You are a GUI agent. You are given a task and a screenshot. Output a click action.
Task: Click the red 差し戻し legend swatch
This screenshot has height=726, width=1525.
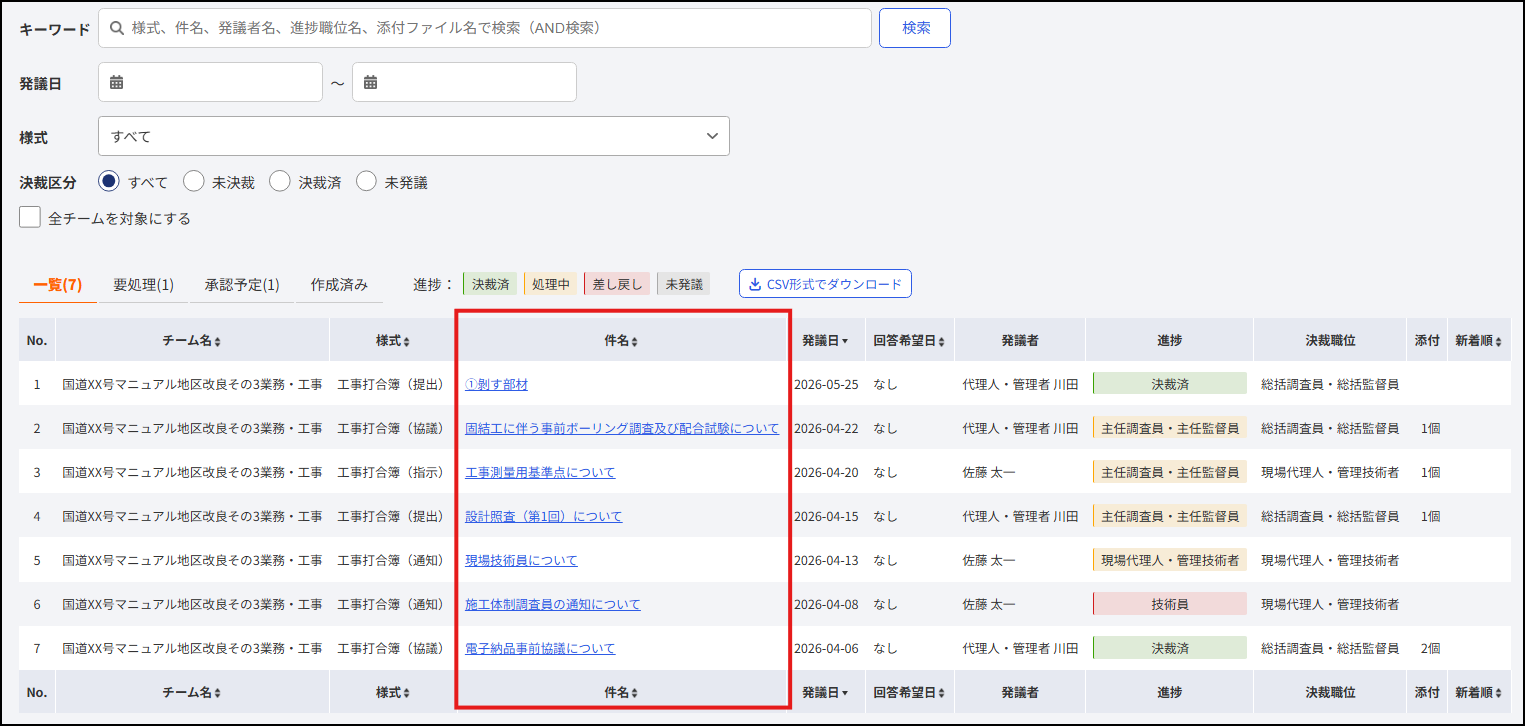coord(617,285)
